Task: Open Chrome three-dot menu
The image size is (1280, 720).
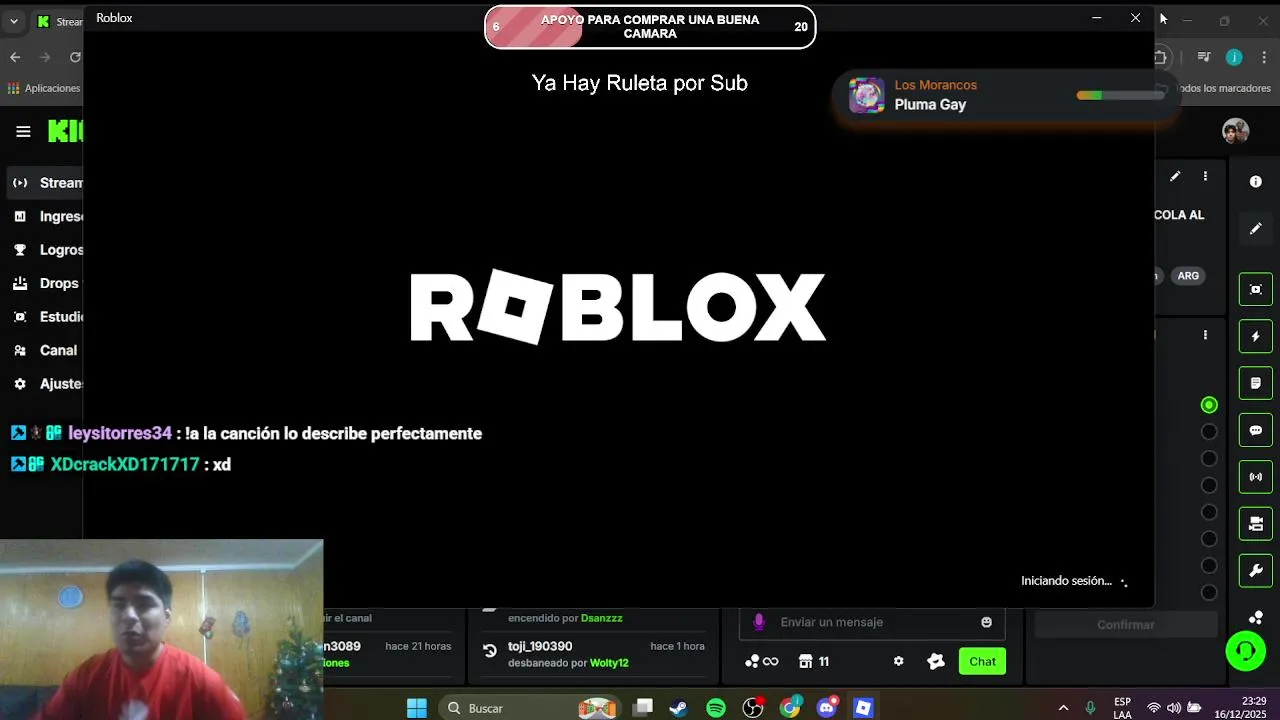Action: [x=1262, y=57]
